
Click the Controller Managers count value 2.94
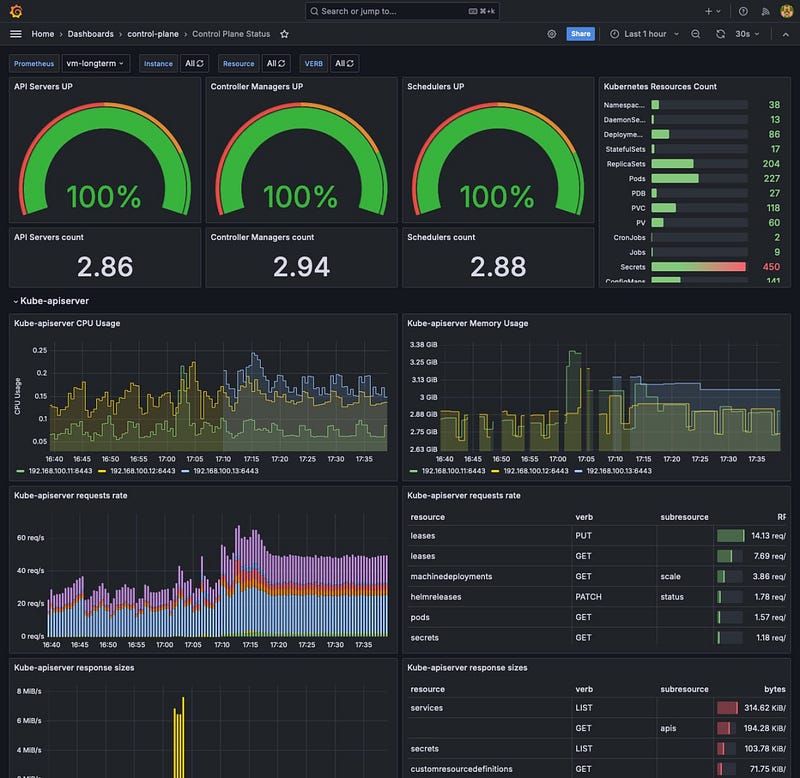coord(301,266)
